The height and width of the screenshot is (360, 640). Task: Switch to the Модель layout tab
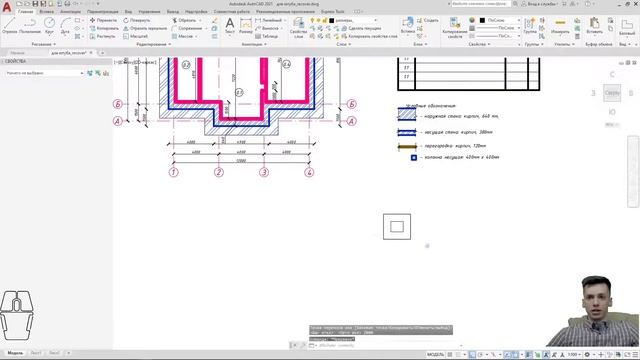click(15, 353)
